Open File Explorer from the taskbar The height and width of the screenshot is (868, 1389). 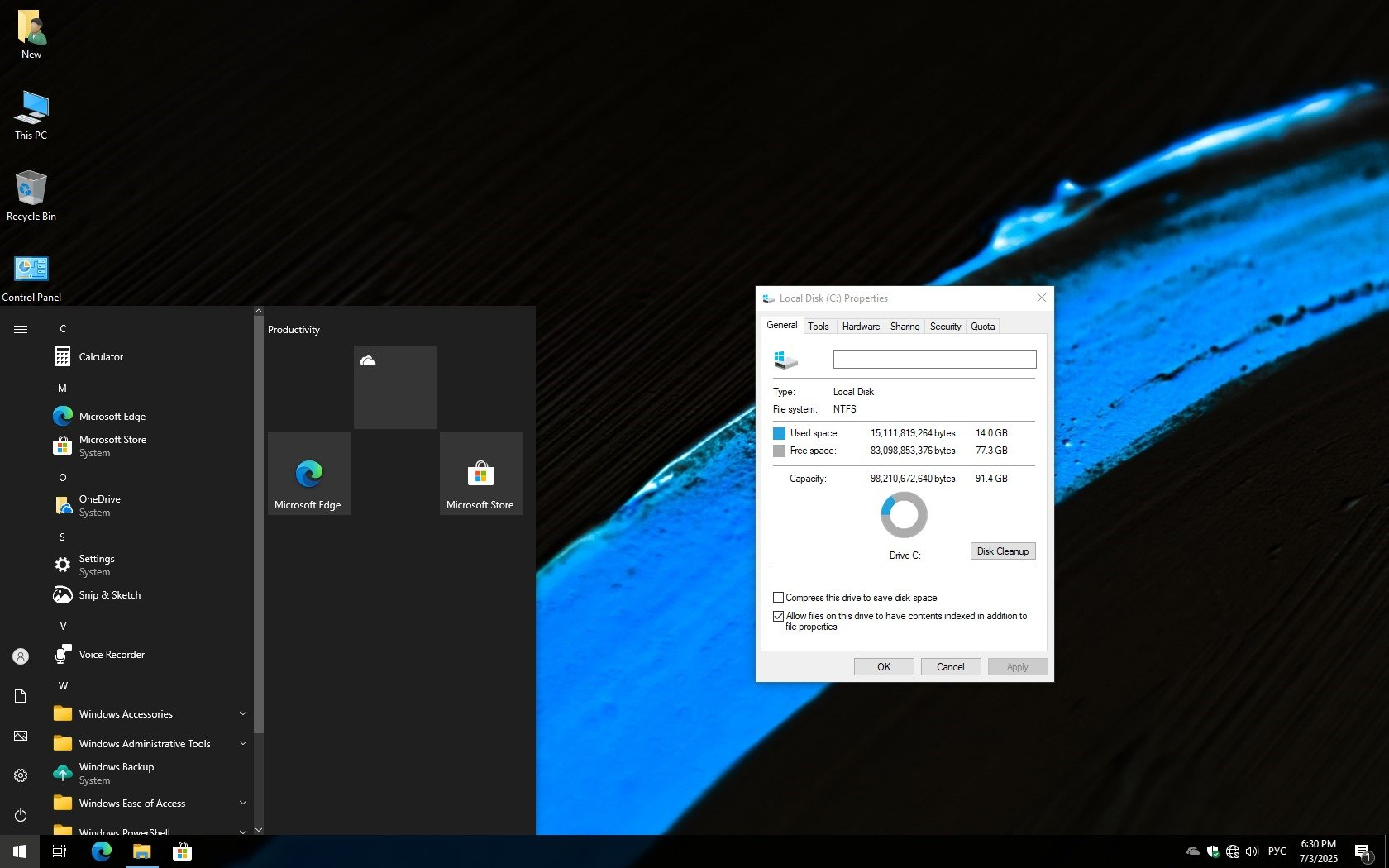[142, 851]
